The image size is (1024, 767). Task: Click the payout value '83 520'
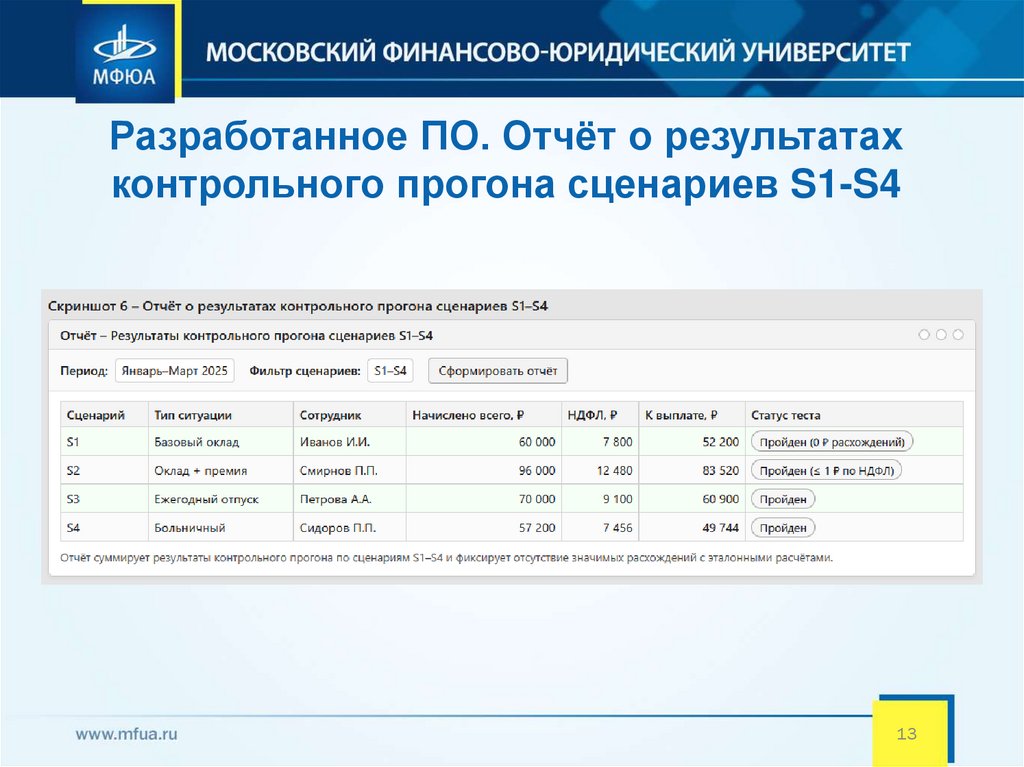pos(721,470)
